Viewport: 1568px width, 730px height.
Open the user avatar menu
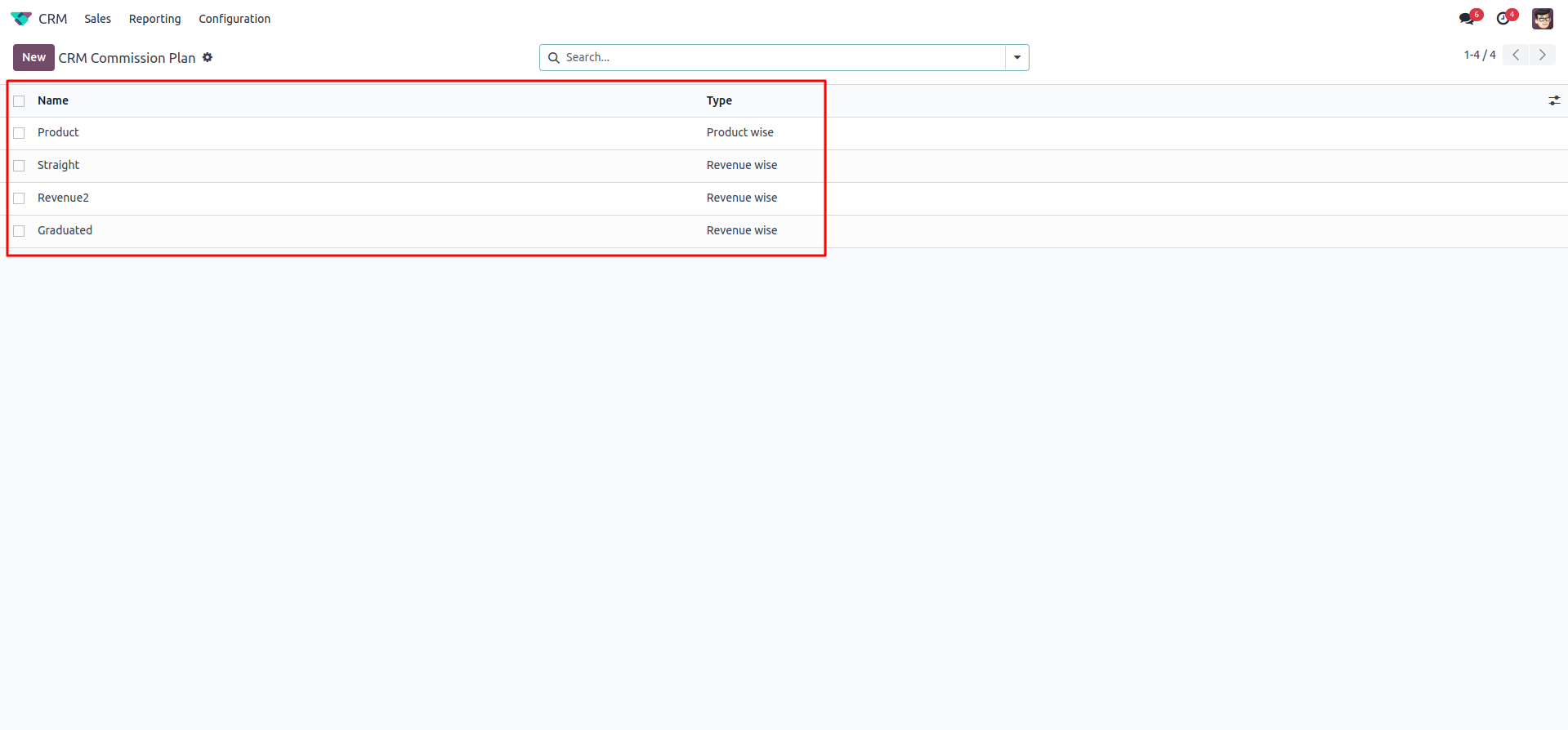1542,18
